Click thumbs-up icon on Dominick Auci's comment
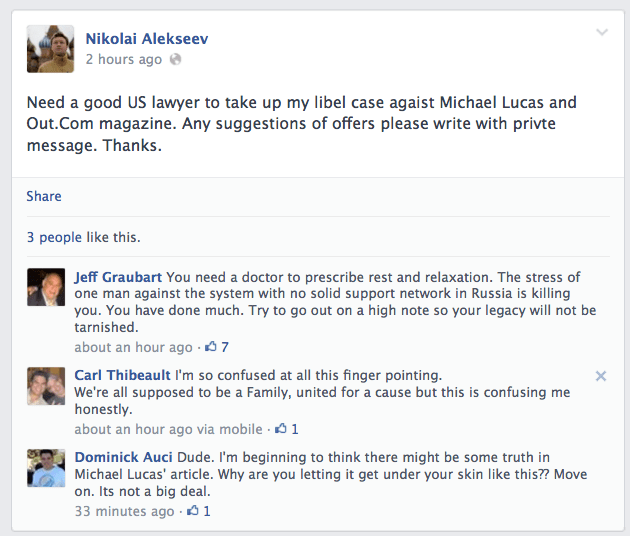Viewport: 630px width, 536px height. click(193, 511)
